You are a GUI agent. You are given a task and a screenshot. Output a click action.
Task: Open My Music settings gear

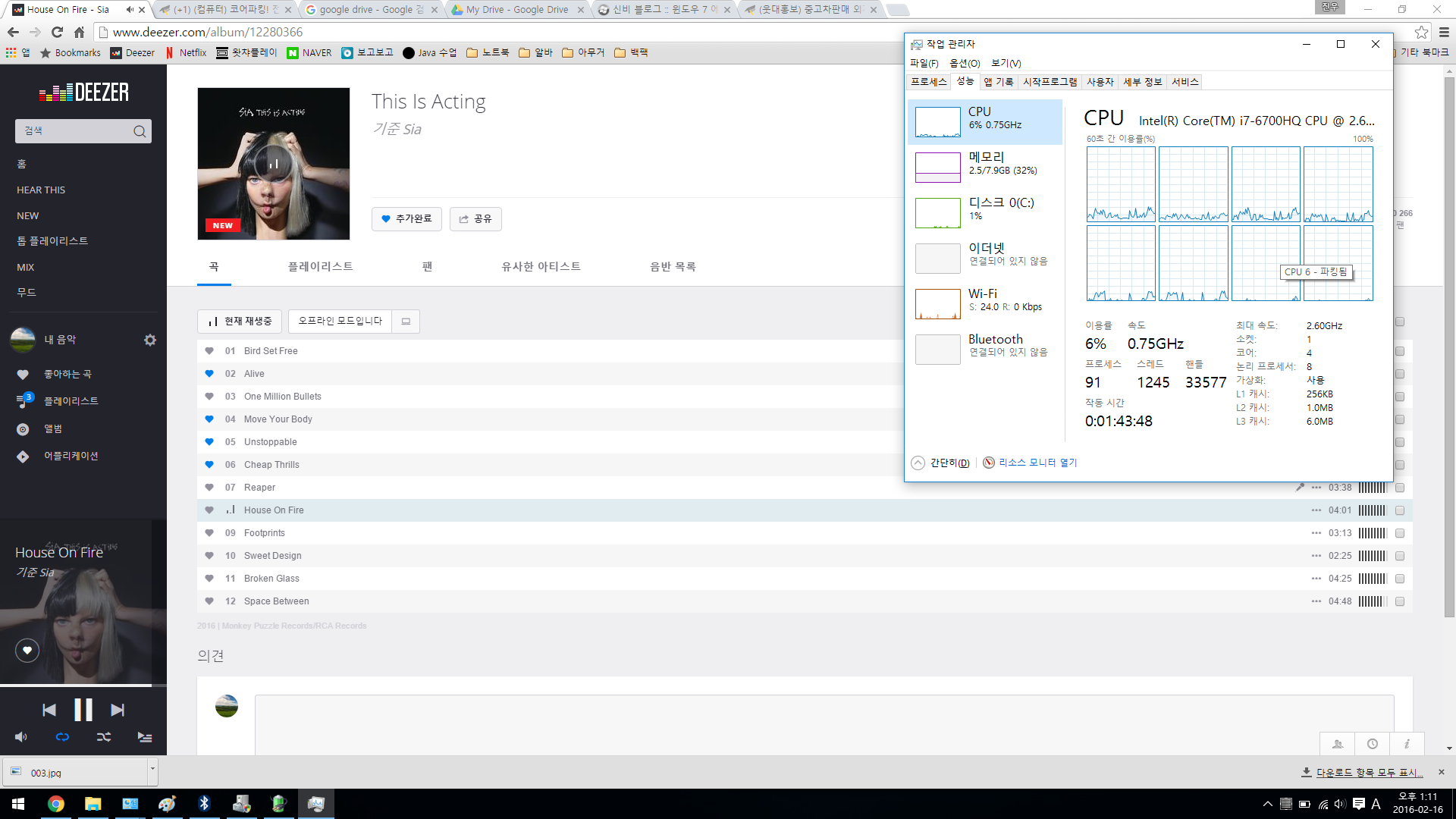(150, 340)
